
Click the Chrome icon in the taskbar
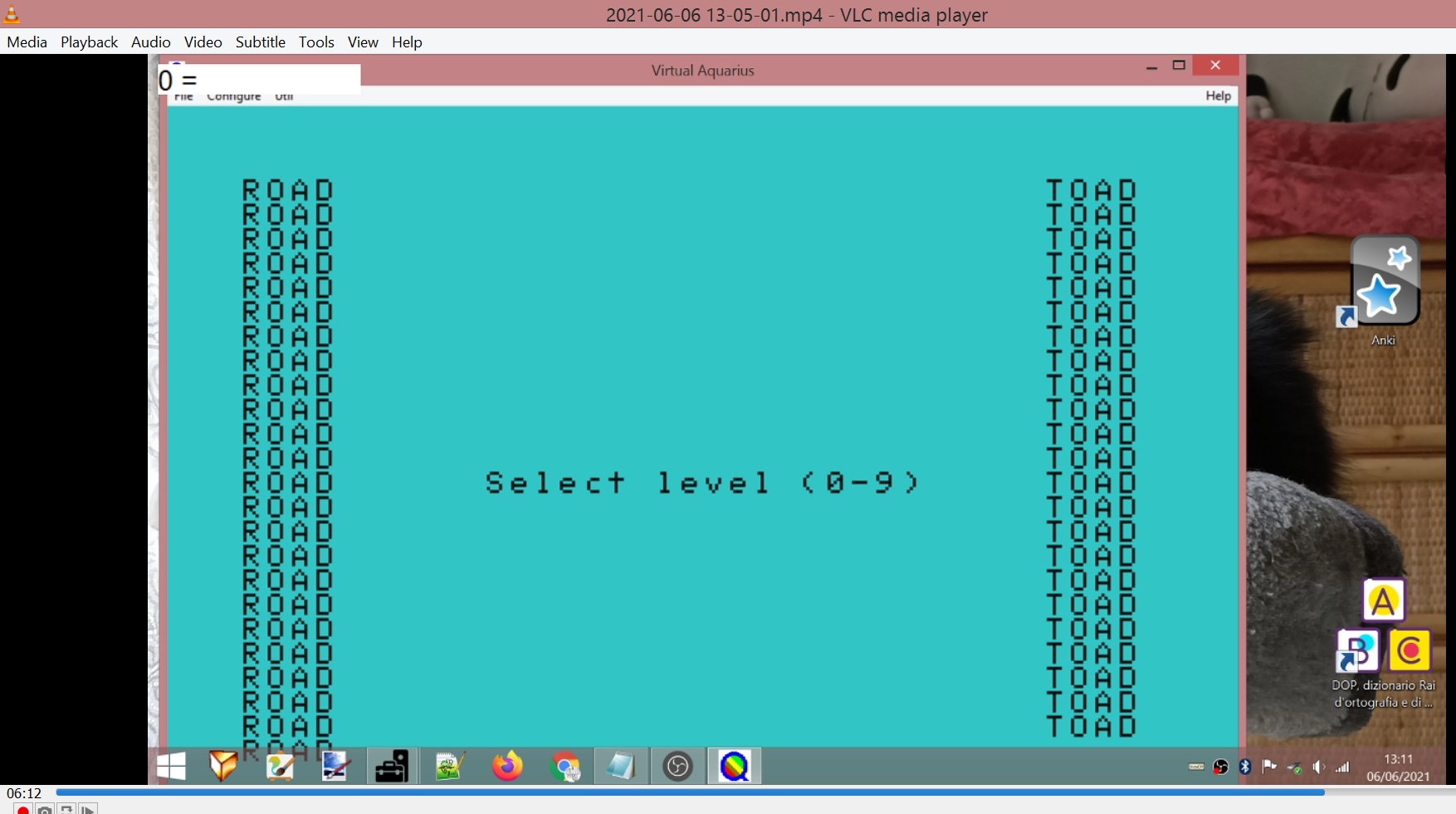point(566,766)
